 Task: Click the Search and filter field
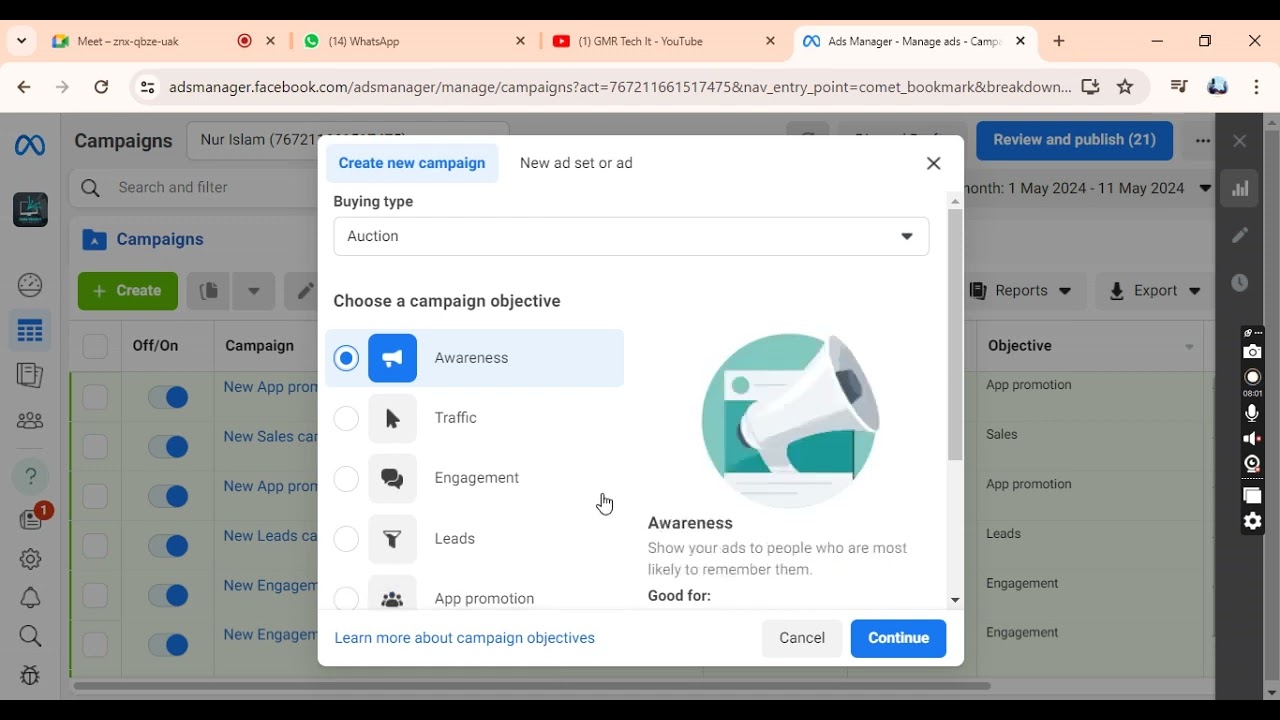pos(193,188)
